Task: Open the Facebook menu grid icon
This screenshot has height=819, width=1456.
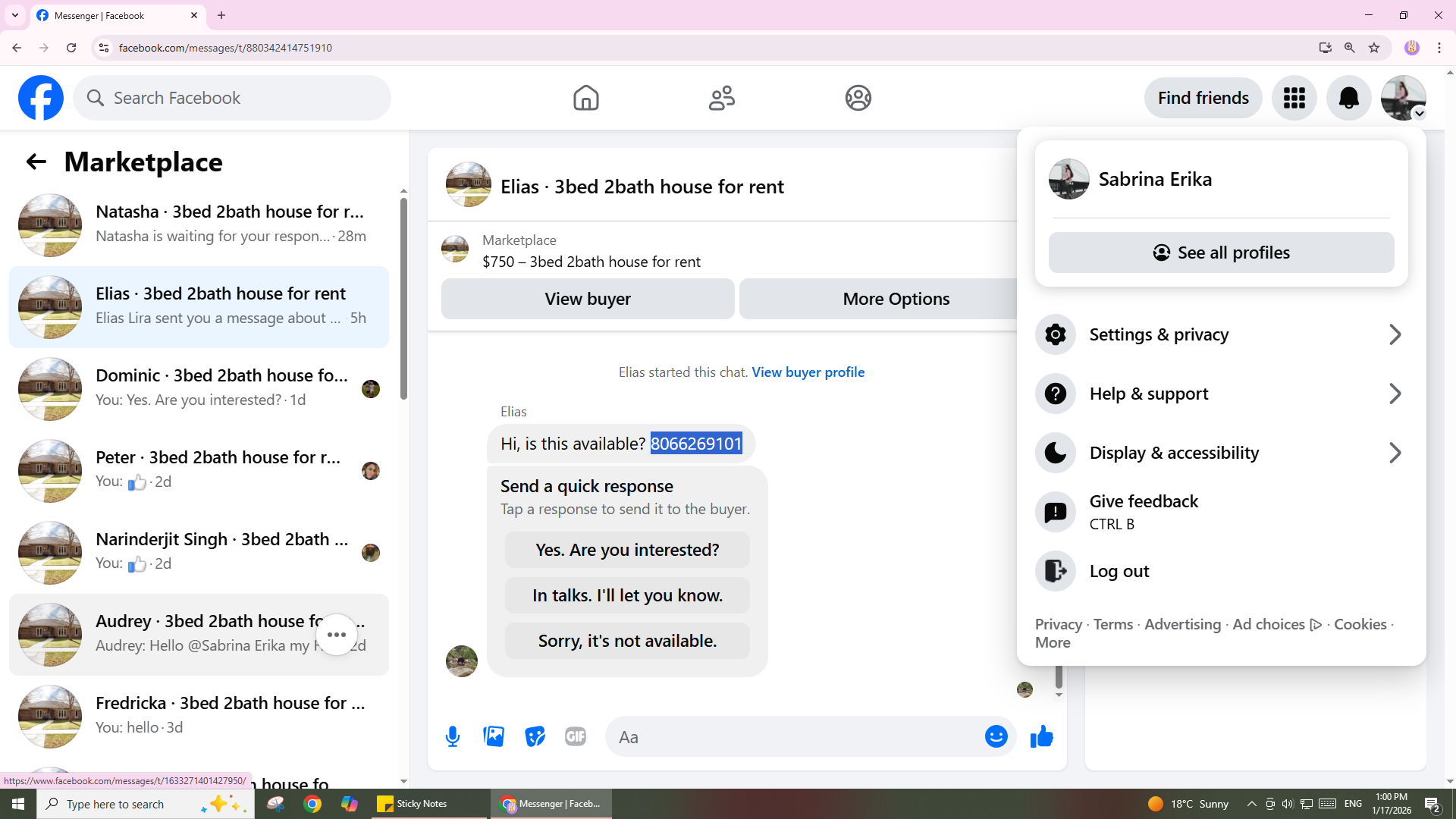Action: (x=1294, y=98)
